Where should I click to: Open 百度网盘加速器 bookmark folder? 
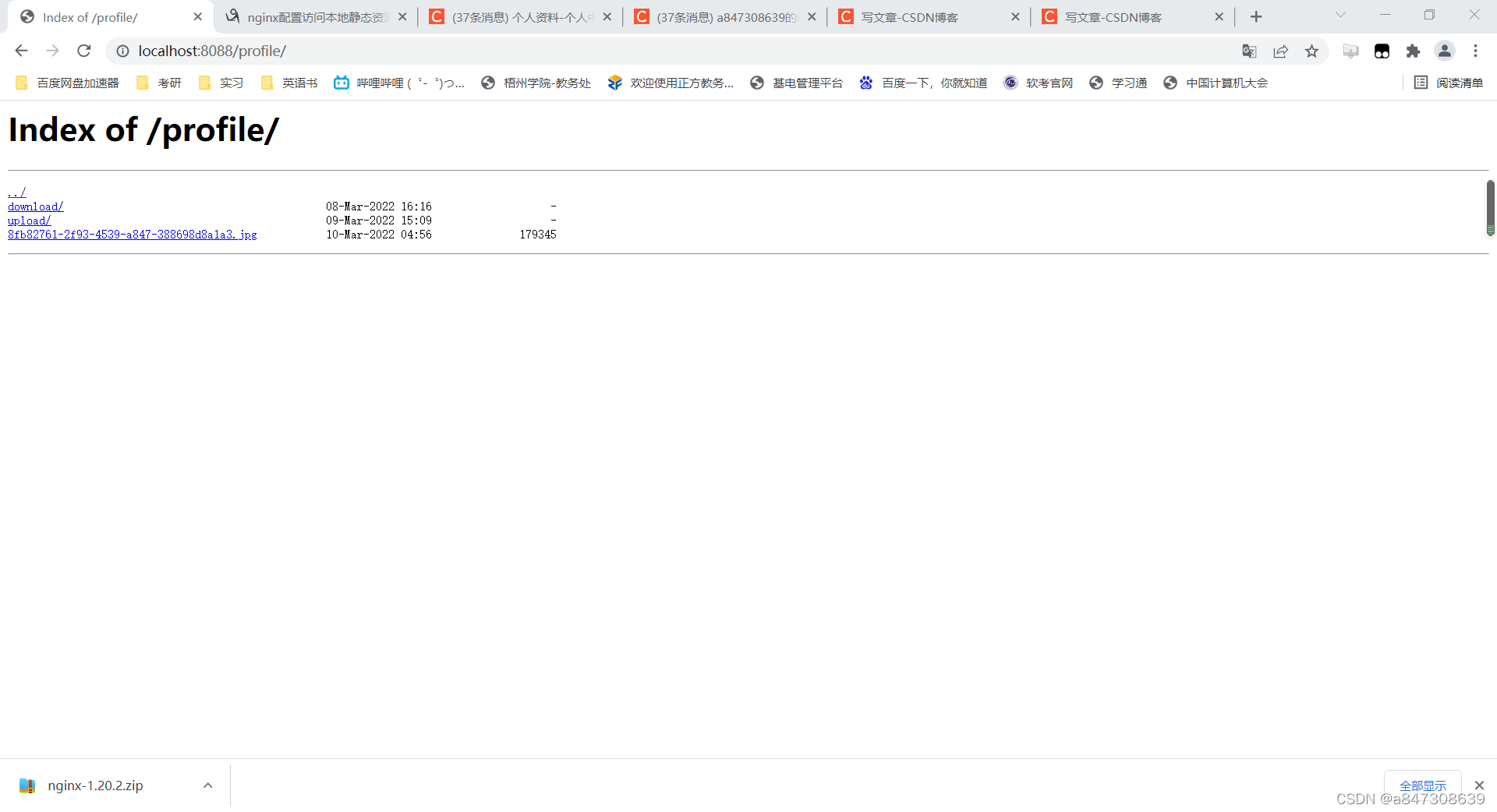pos(67,83)
